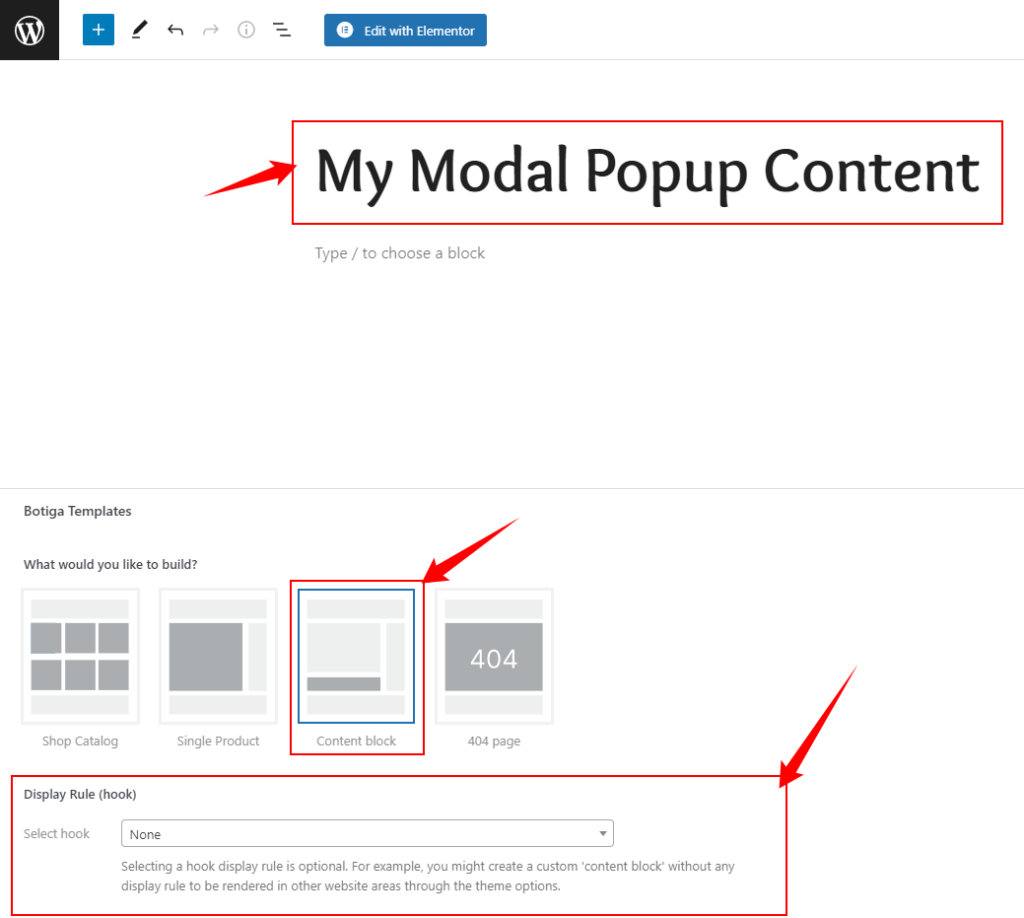The height and width of the screenshot is (918, 1024).
Task: Click the Edit with Elementor button
Action: [405, 30]
